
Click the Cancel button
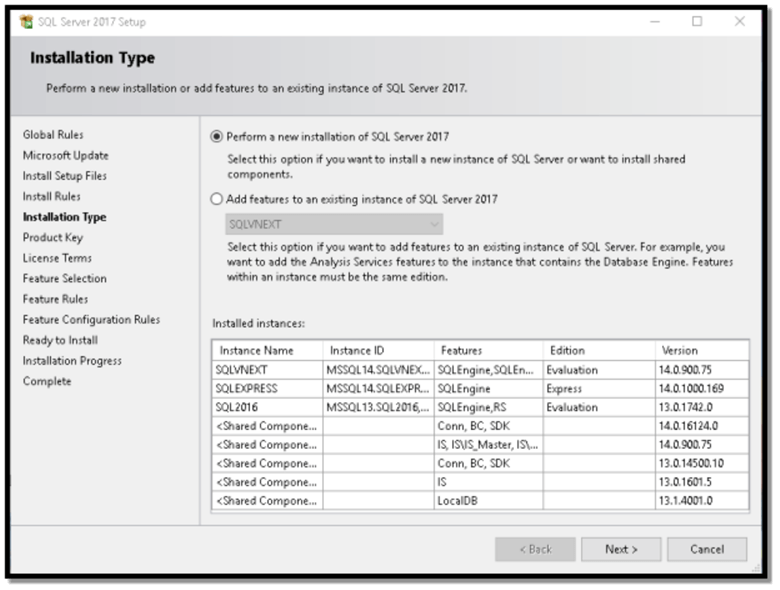(x=707, y=549)
